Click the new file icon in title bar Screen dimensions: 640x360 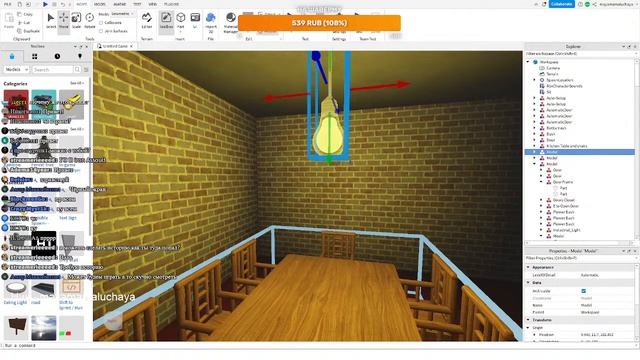20,4
